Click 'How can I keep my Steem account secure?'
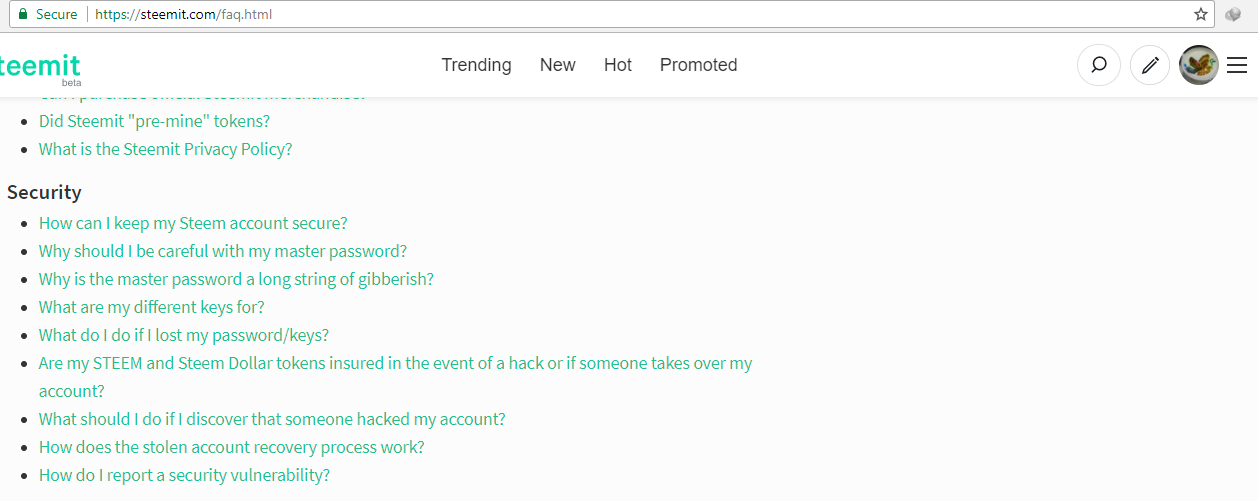 click(x=193, y=223)
